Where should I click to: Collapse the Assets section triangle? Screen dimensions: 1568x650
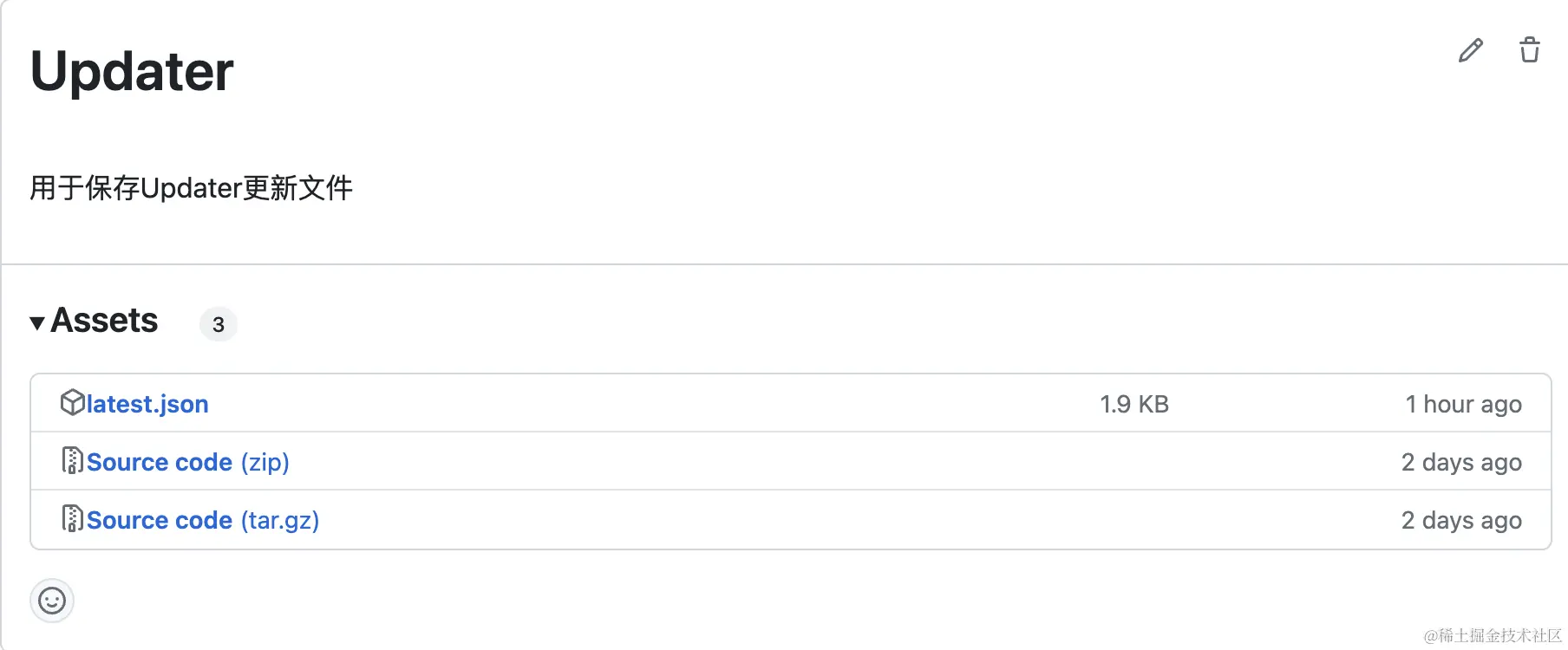coord(37,323)
